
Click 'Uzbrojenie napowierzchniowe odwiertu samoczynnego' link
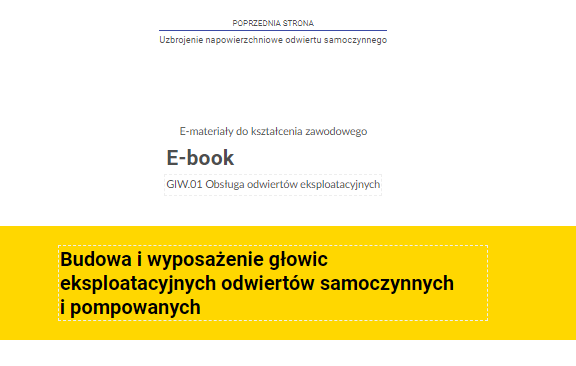point(273,40)
